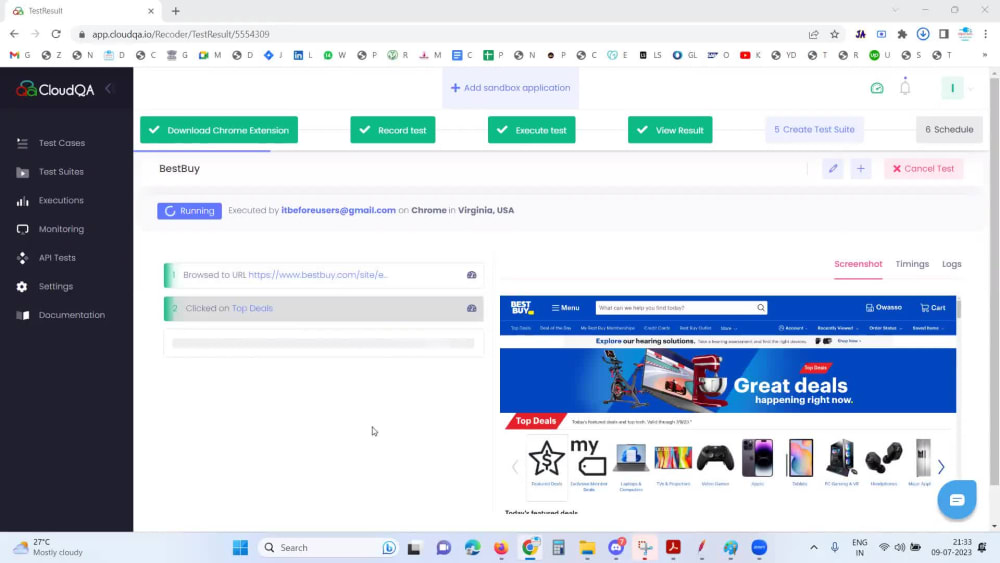This screenshot has width=1000, height=563.
Task: Open Adobe Acrobat from taskbar
Action: point(673,548)
